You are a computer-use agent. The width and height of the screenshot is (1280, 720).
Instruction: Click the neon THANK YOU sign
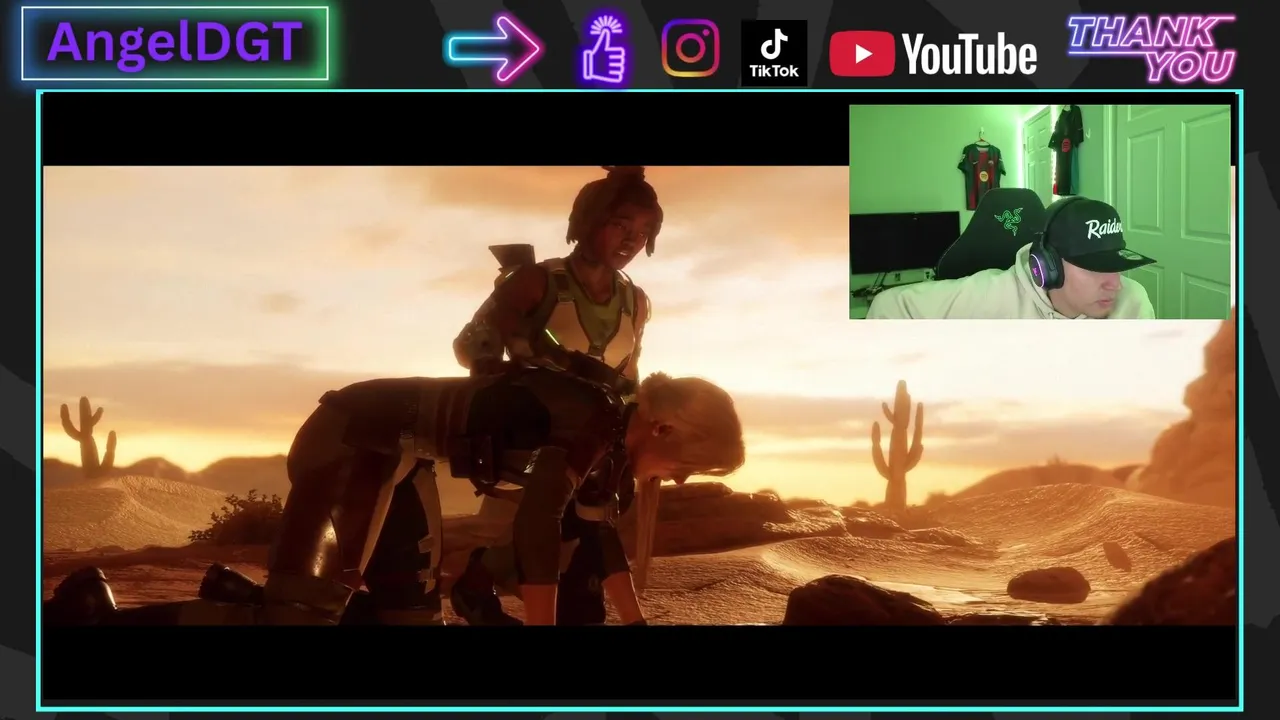pos(1152,48)
